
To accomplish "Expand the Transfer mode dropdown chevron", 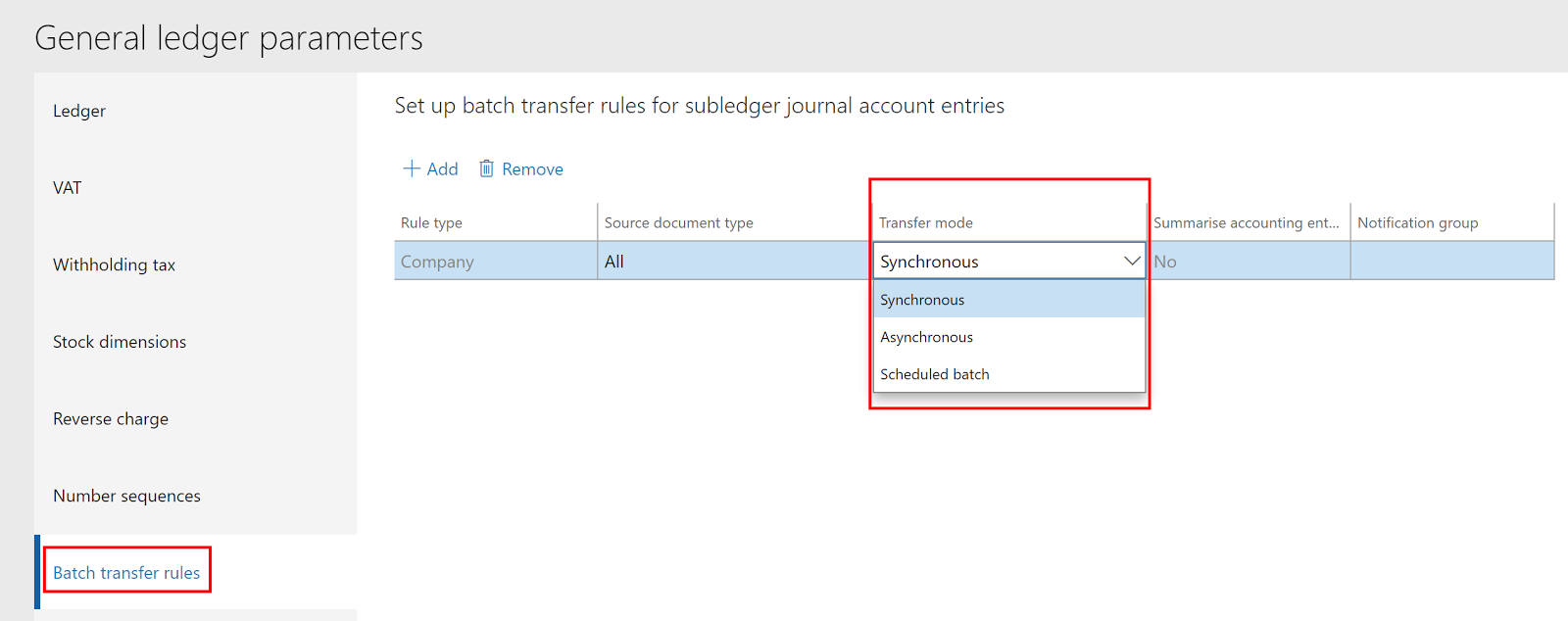I will 1131,262.
